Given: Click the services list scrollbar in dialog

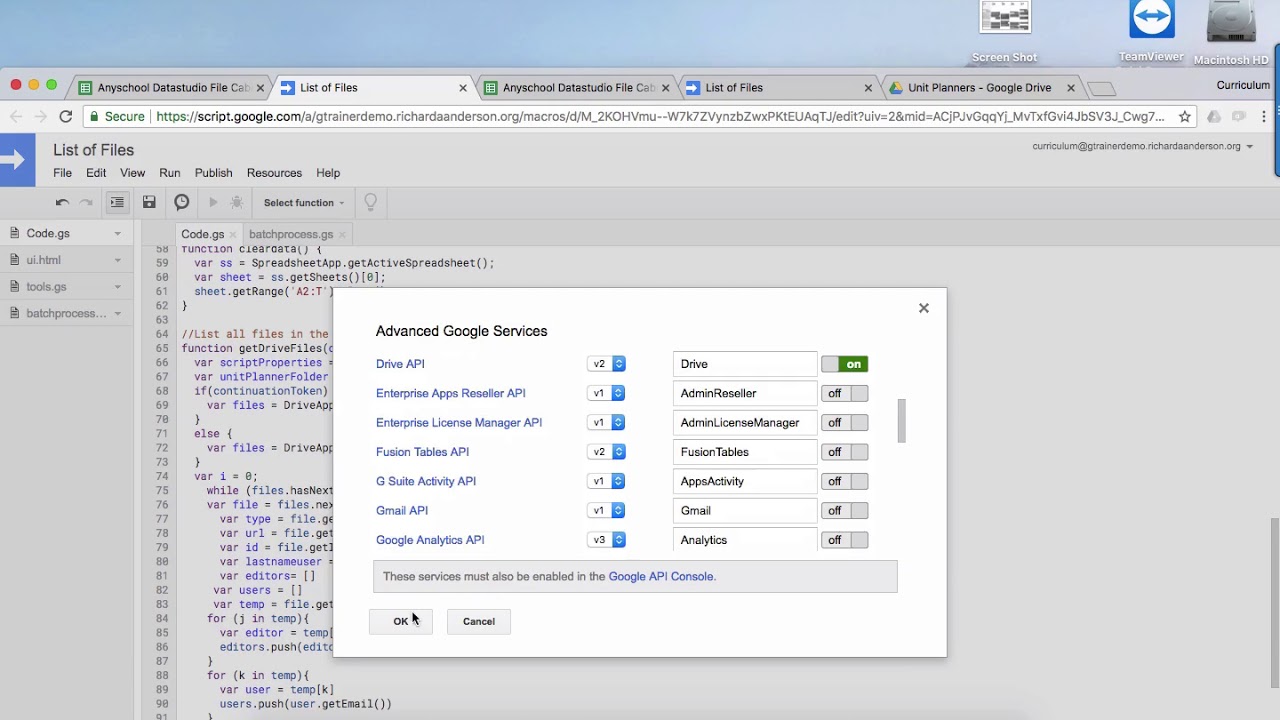Looking at the screenshot, I should tap(901, 421).
